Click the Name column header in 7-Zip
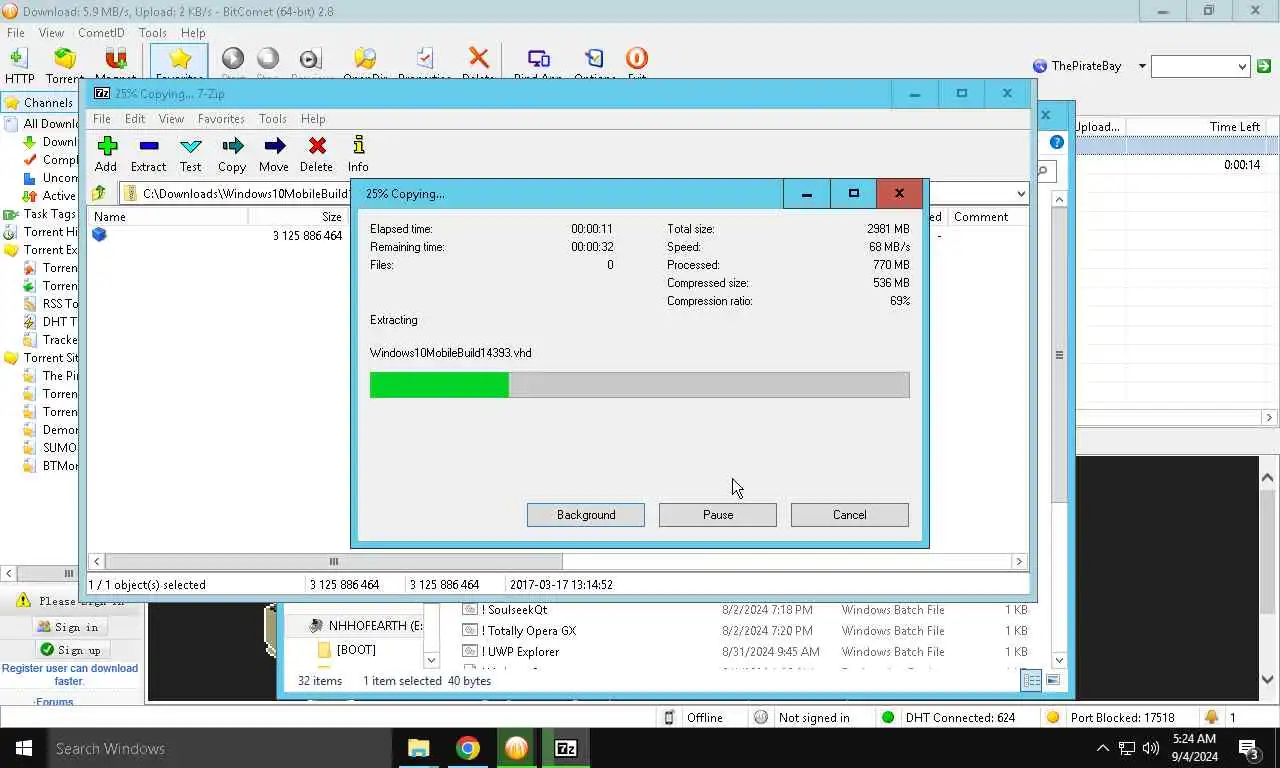Image resolution: width=1280 pixels, height=768 pixels. tap(170, 217)
